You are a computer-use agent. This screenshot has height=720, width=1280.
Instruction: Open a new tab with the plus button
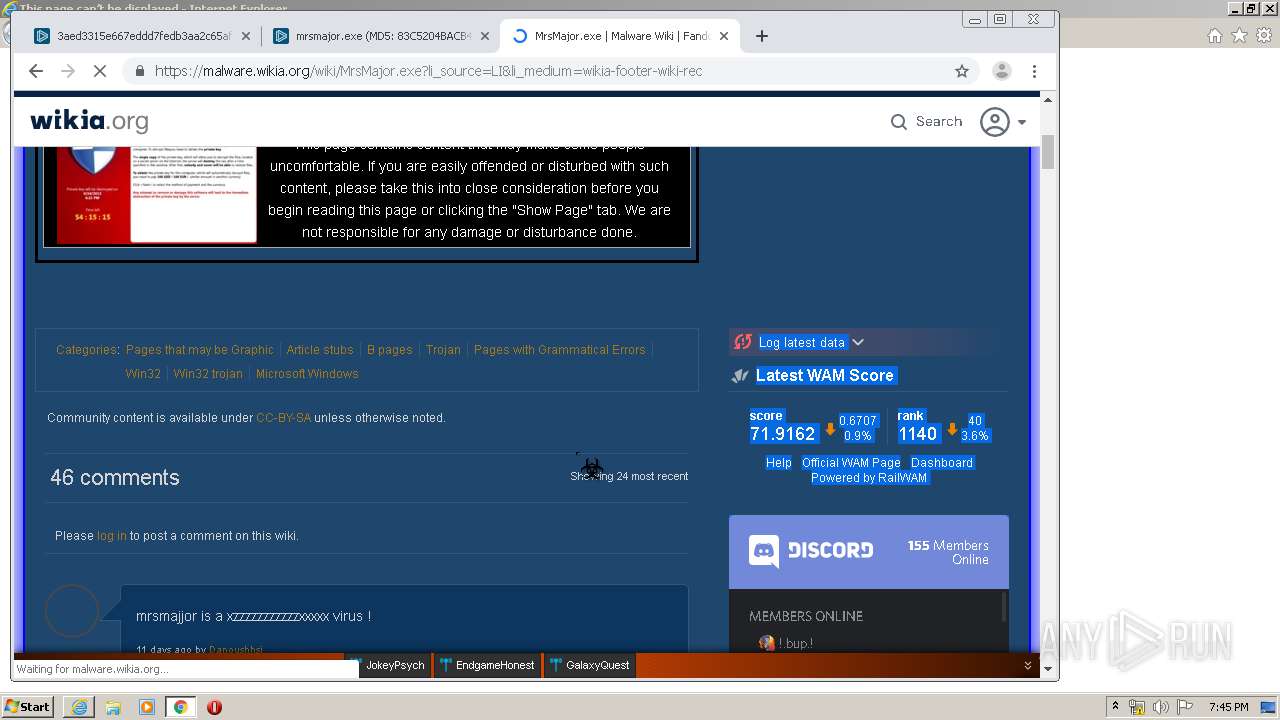point(762,36)
